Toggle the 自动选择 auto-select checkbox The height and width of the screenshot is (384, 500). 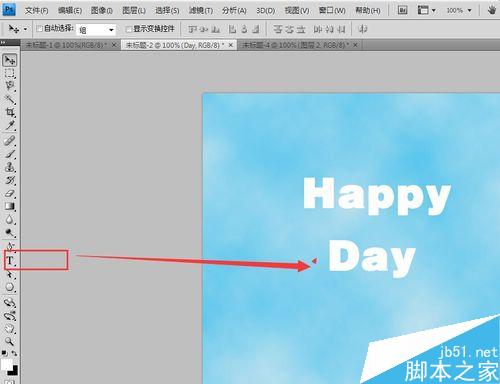[39, 29]
